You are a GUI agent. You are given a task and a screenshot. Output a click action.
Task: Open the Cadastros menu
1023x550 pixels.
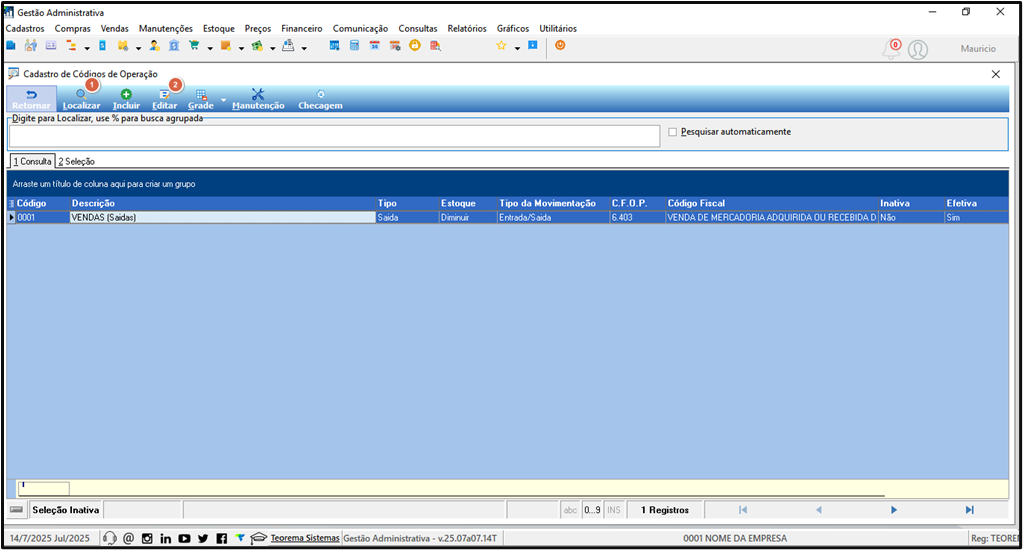click(x=25, y=28)
